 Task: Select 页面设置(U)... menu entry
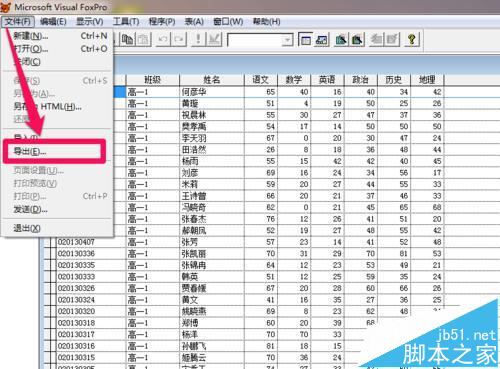(x=57, y=171)
